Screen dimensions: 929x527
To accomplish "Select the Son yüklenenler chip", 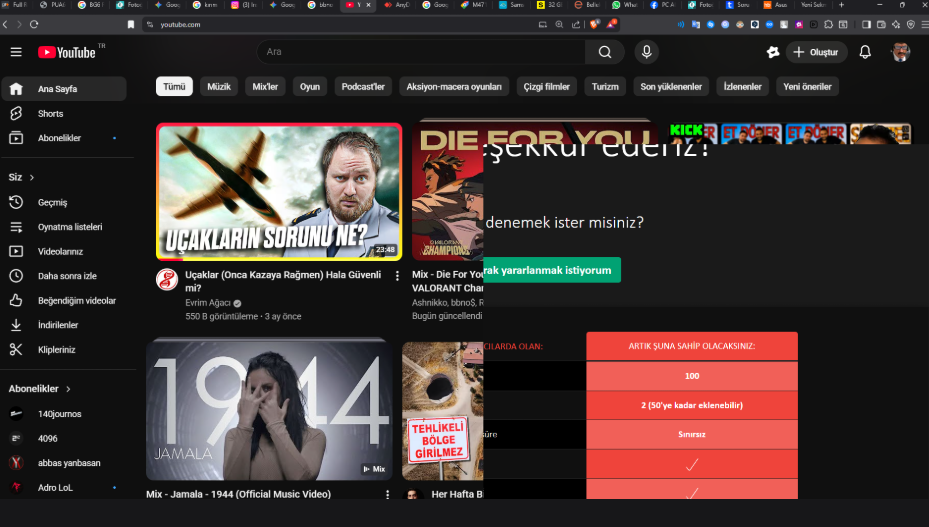I will pyautogui.click(x=671, y=87).
